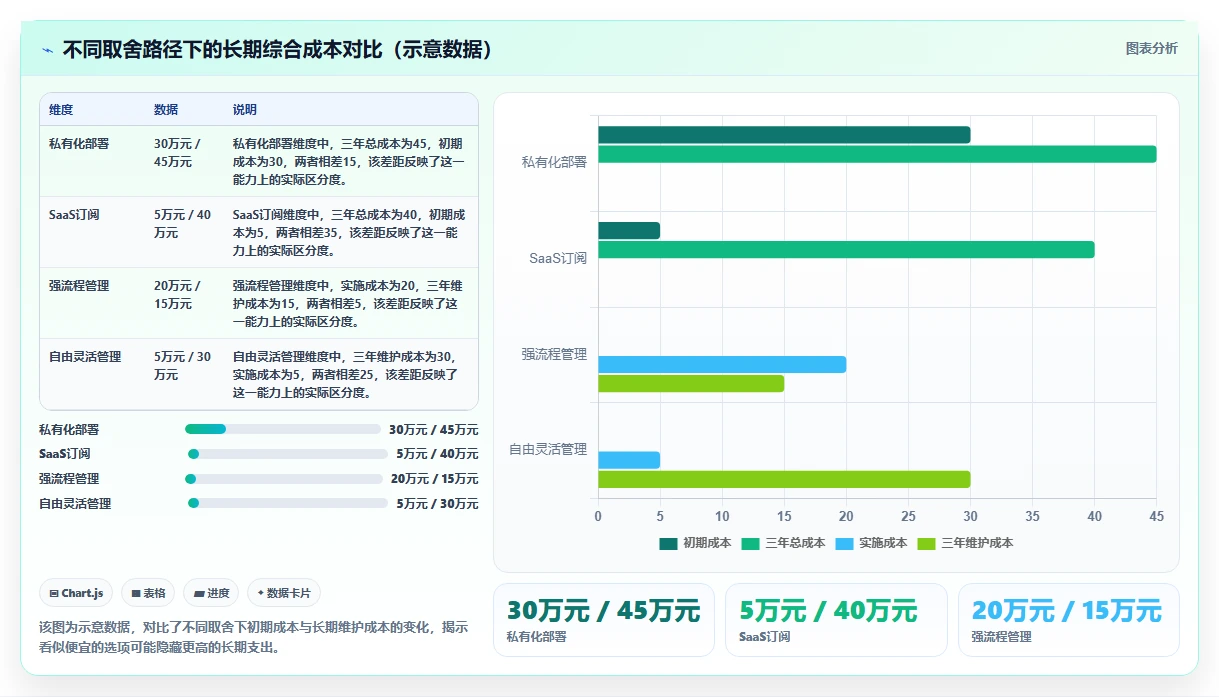The image size is (1219, 697).
Task: Open the 进度 tag chip
Action: [211, 593]
